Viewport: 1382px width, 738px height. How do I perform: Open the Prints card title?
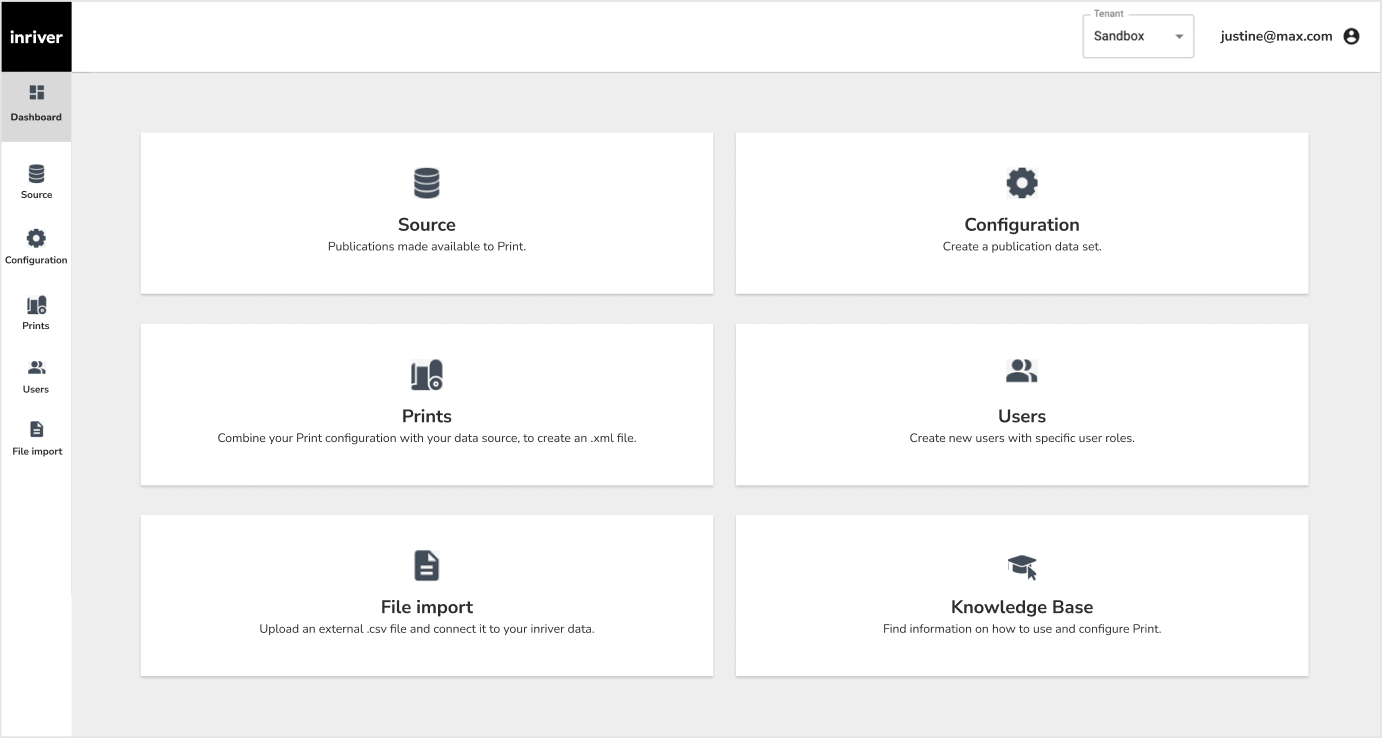click(427, 416)
